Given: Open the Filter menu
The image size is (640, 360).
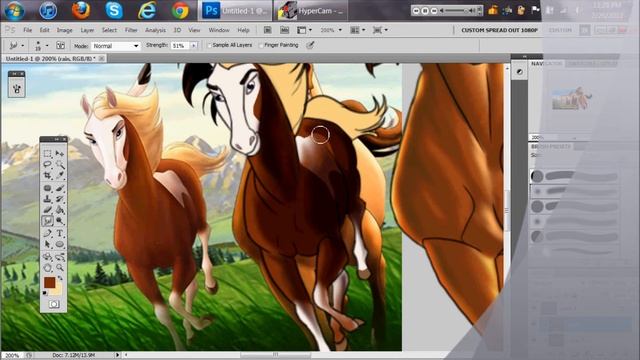Looking at the screenshot, I should [131, 30].
